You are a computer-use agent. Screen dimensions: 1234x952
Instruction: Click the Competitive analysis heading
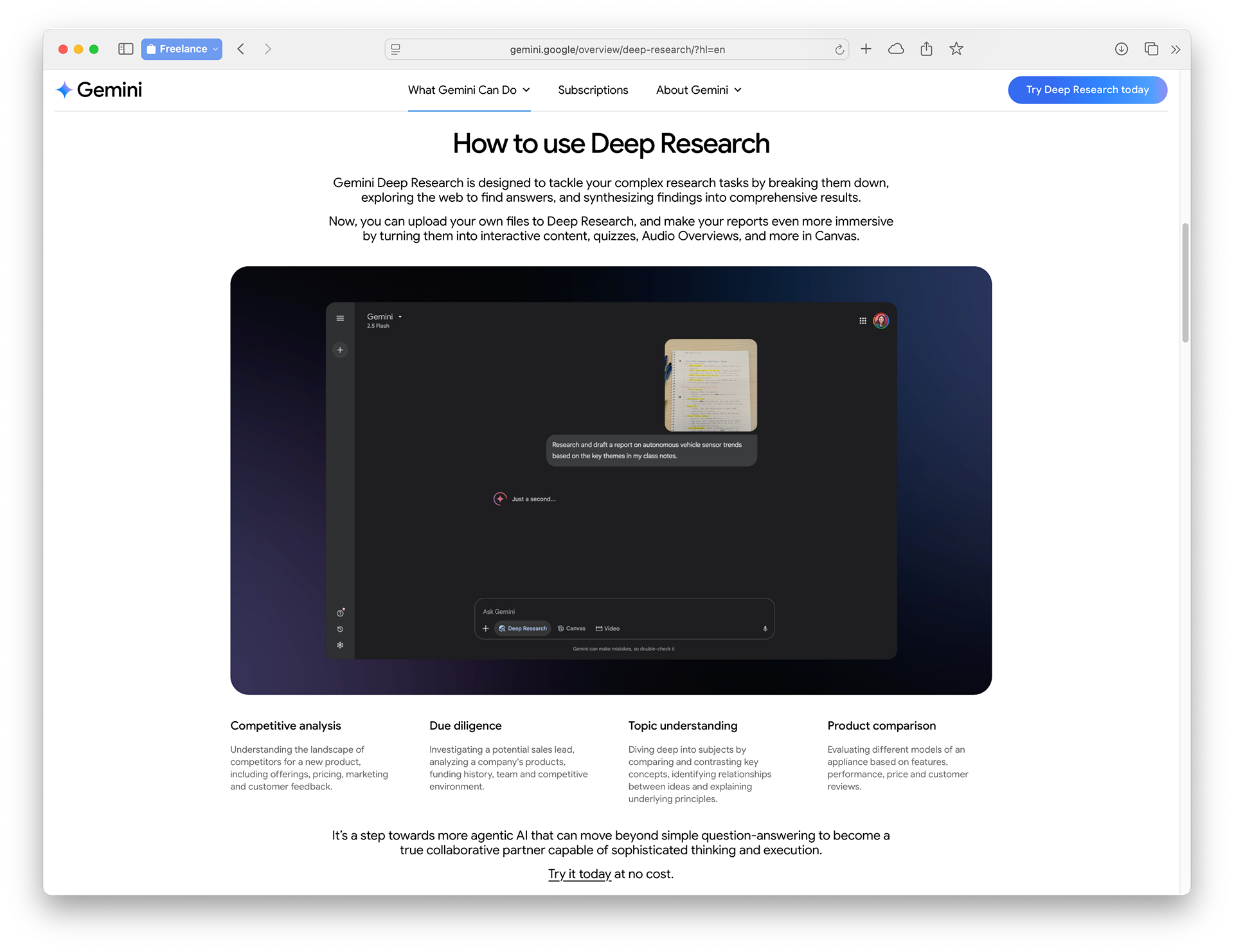click(285, 726)
